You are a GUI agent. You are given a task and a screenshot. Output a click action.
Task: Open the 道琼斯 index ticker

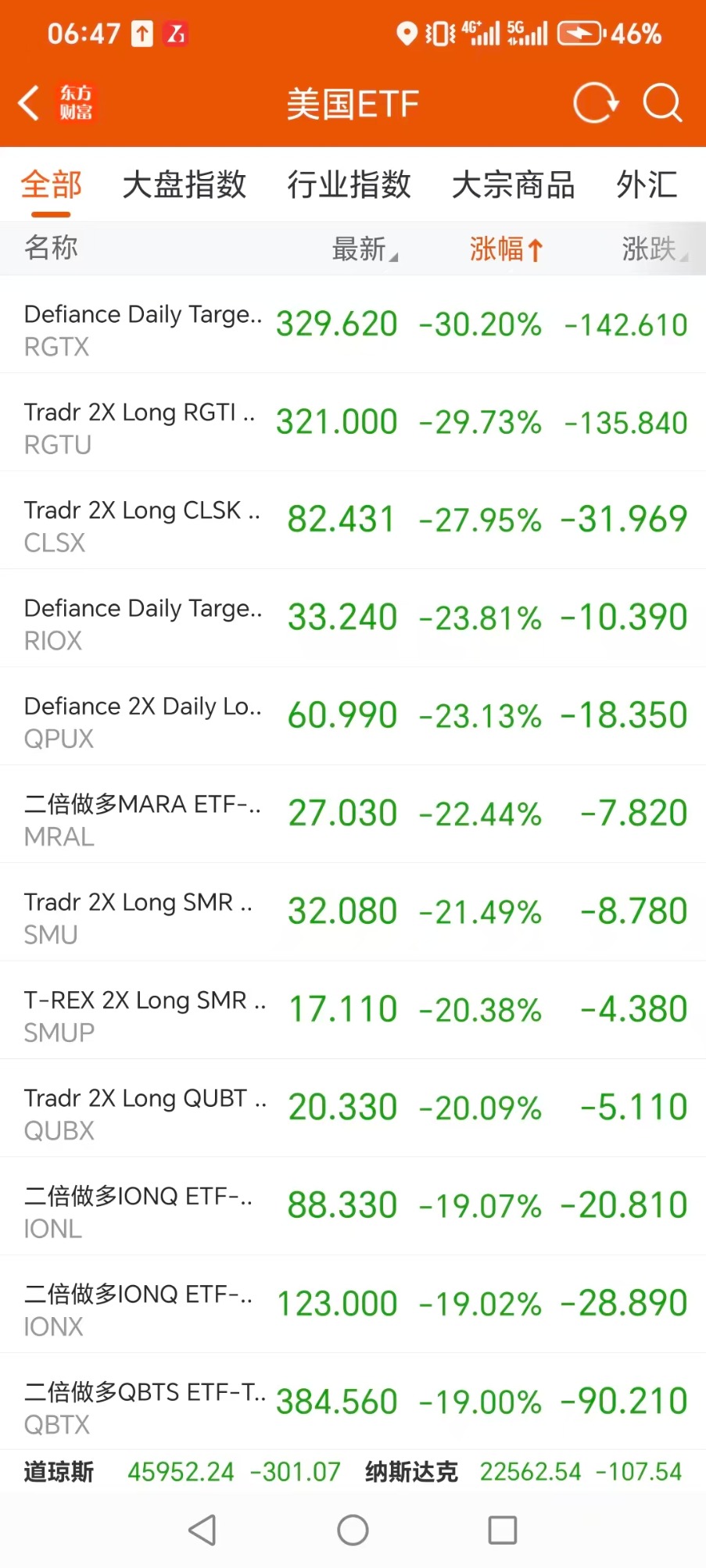[181, 1472]
